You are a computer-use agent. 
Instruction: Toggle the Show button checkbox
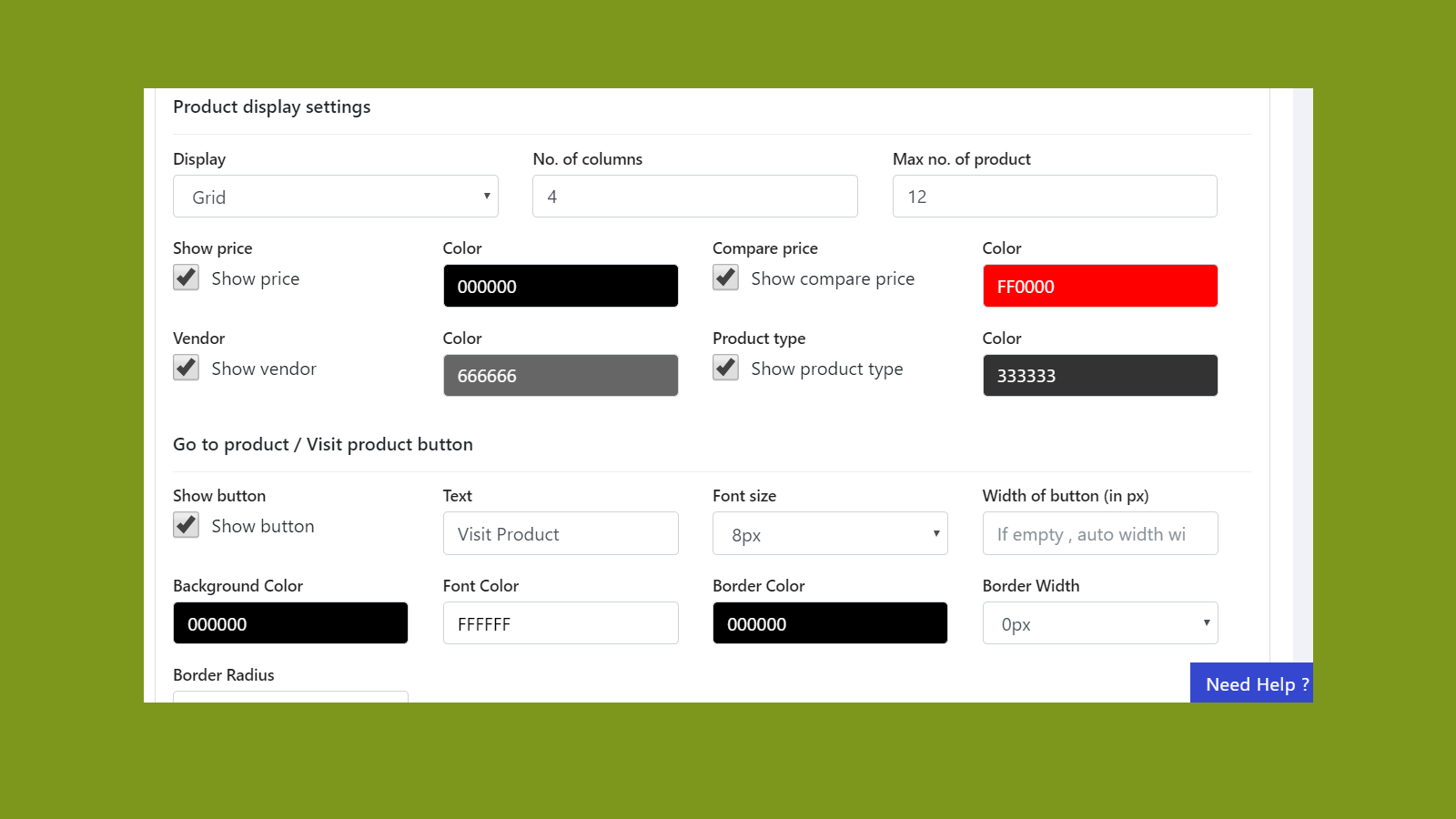(x=186, y=525)
